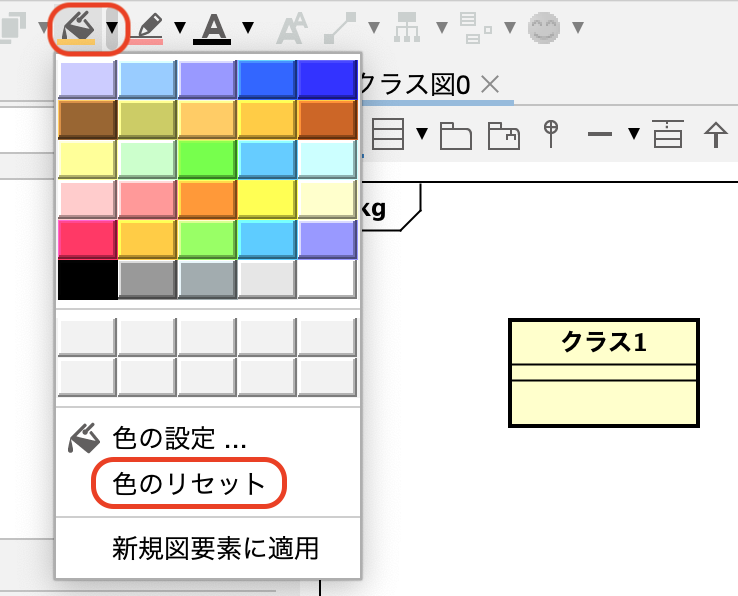Viewport: 738px width, 596px height.
Task: Click the line color pen icon
Action: pyautogui.click(x=147, y=28)
